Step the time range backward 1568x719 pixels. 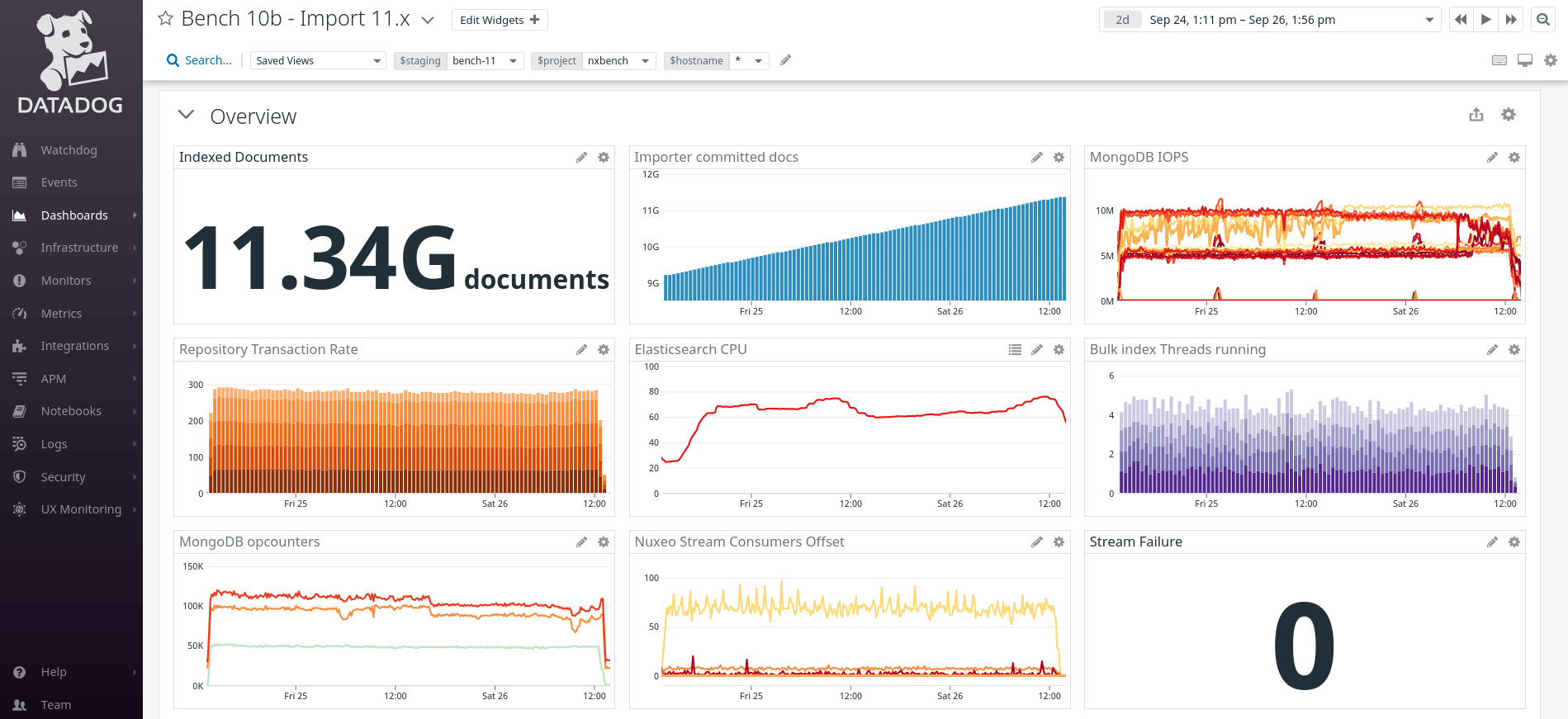(x=1461, y=20)
